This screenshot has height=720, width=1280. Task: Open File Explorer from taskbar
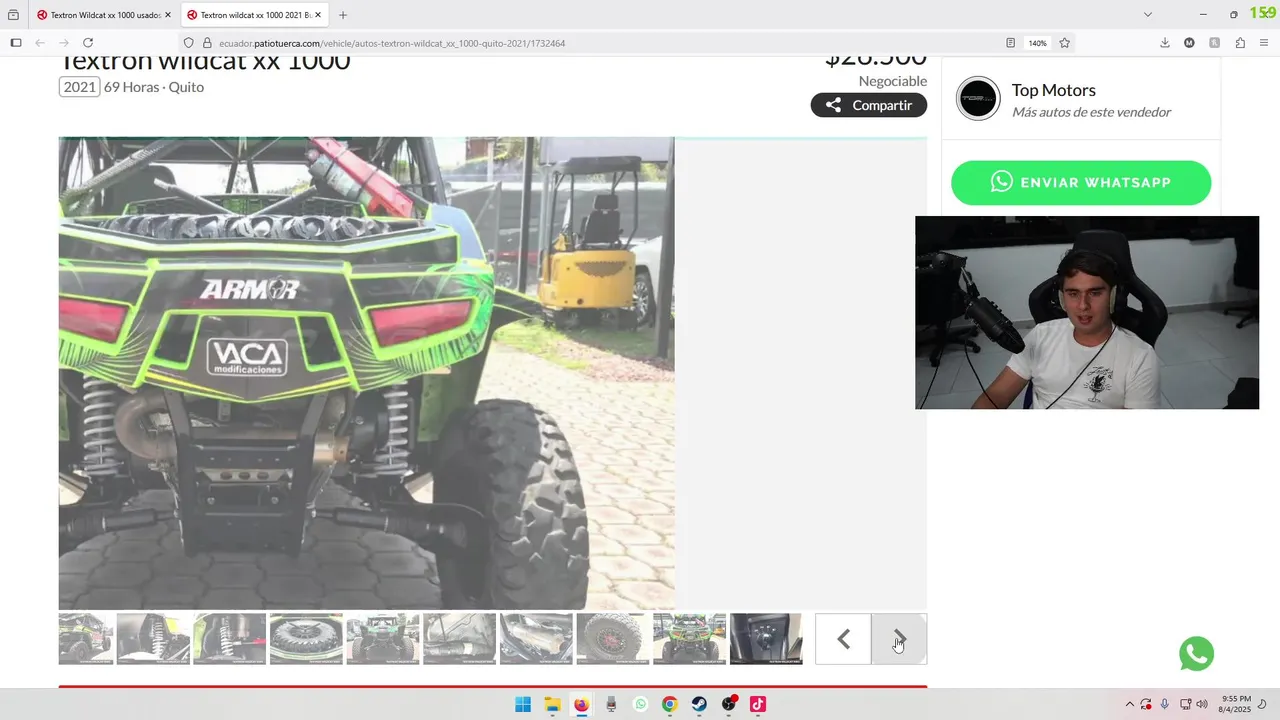(552, 704)
